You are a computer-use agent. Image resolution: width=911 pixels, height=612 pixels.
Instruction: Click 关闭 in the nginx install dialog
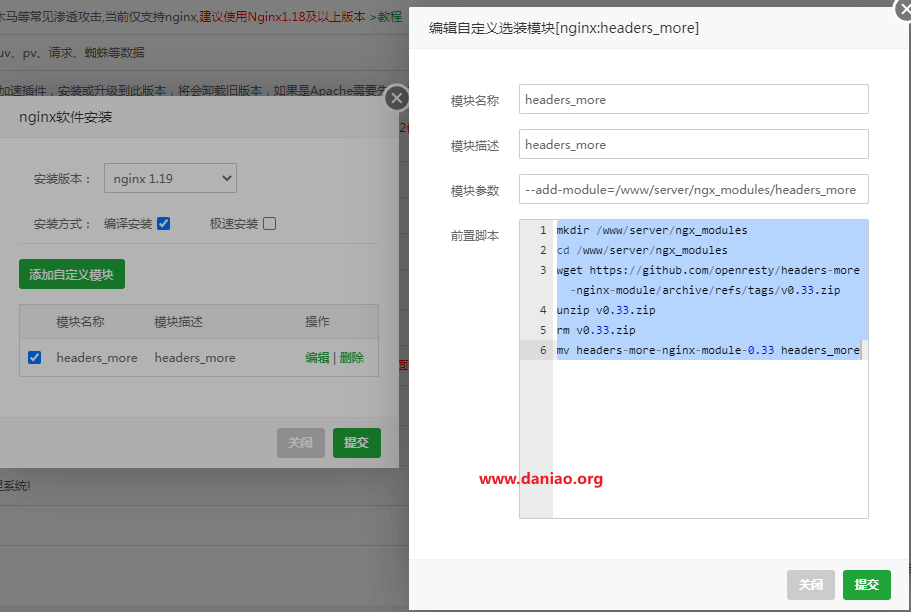pyautogui.click(x=300, y=443)
